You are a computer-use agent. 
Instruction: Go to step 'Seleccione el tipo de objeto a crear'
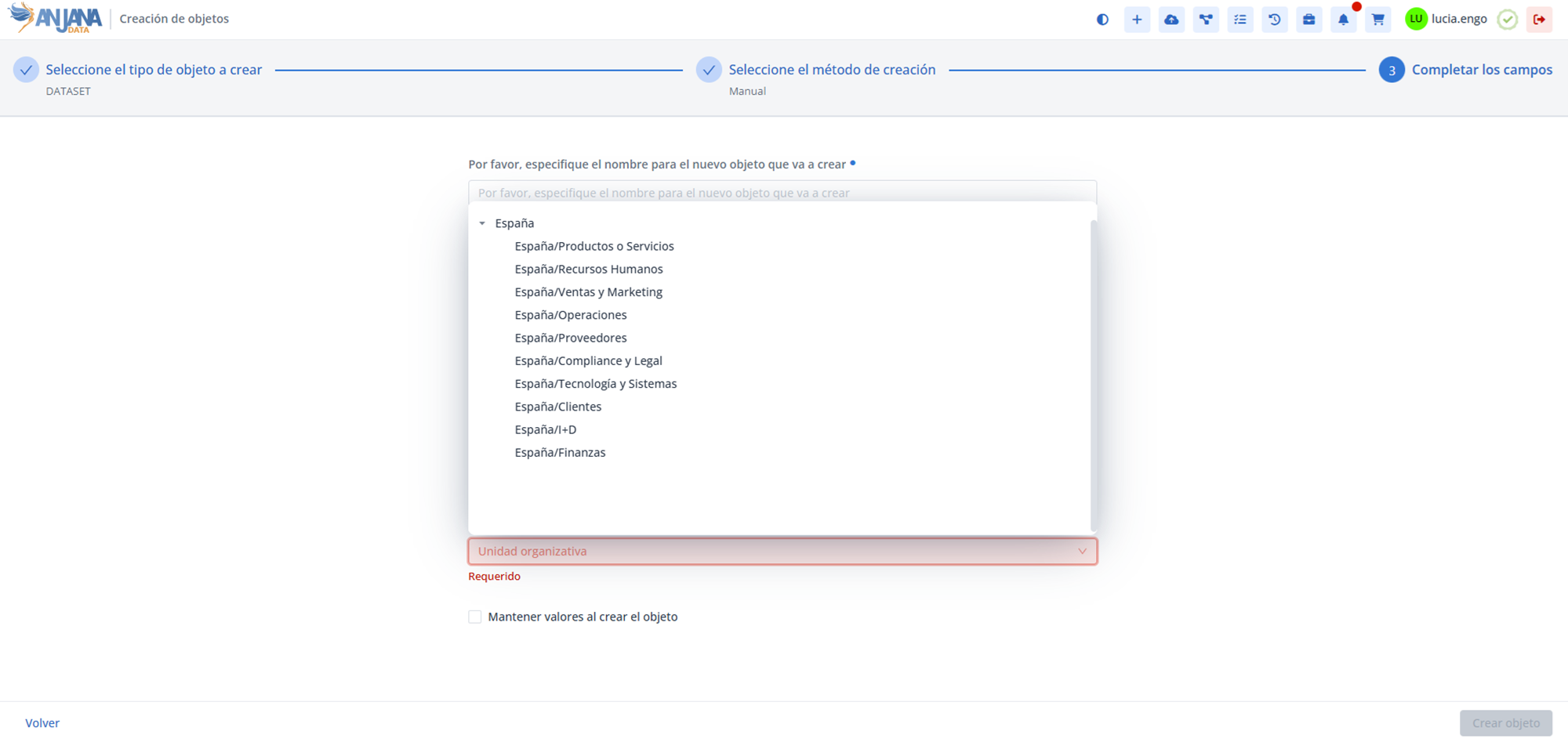[154, 70]
